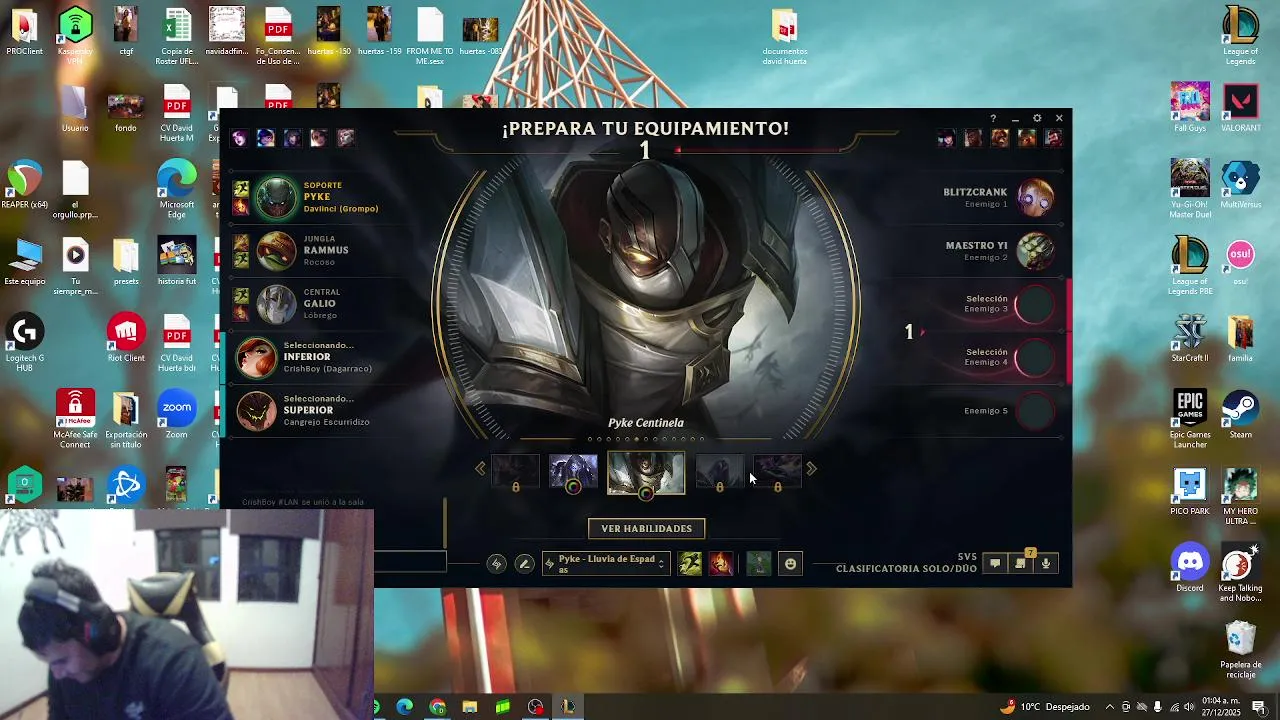Open volume control in system tray

(x=1189, y=707)
